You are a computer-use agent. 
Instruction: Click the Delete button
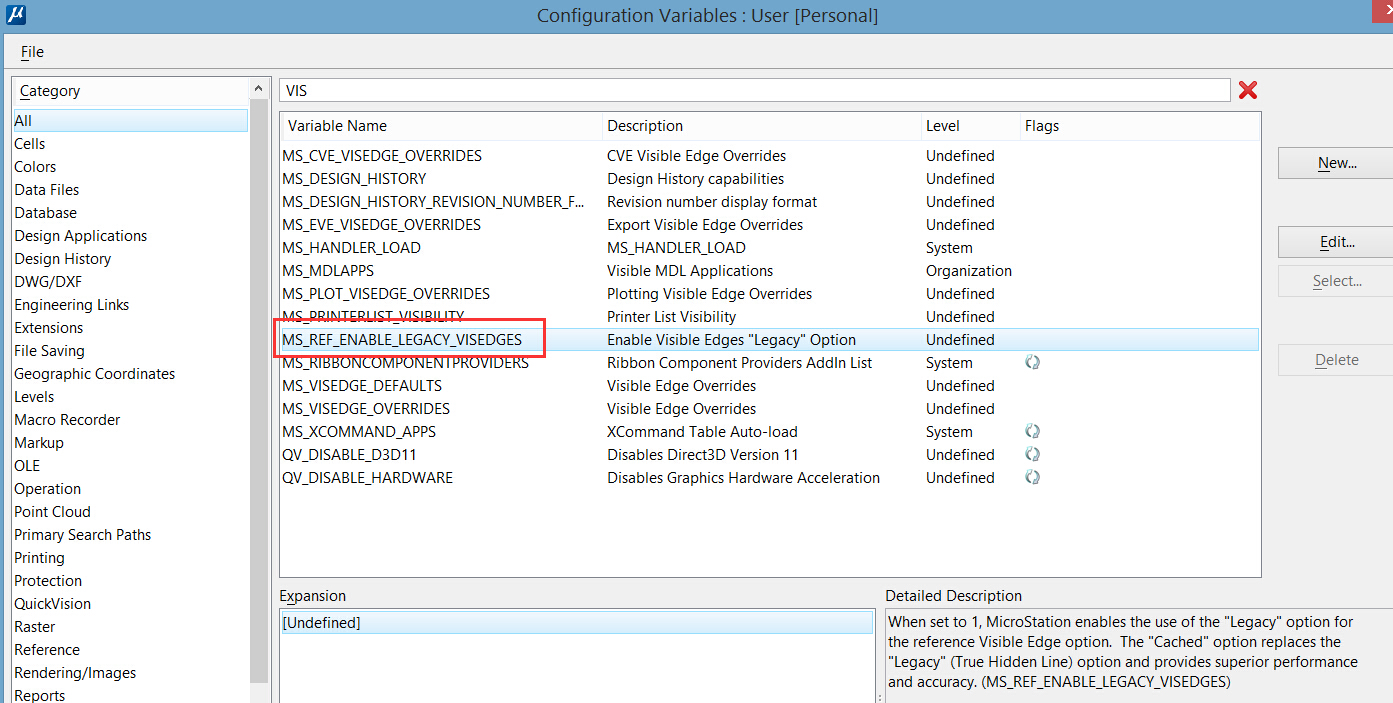(x=1336, y=360)
